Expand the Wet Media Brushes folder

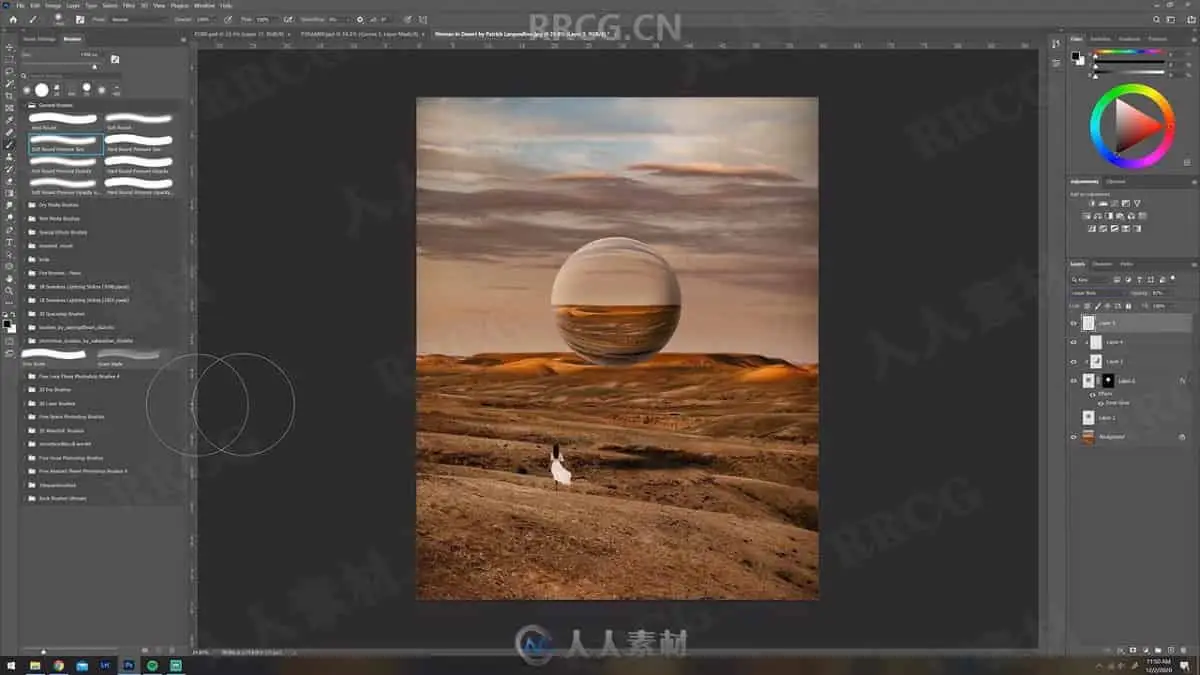point(25,218)
